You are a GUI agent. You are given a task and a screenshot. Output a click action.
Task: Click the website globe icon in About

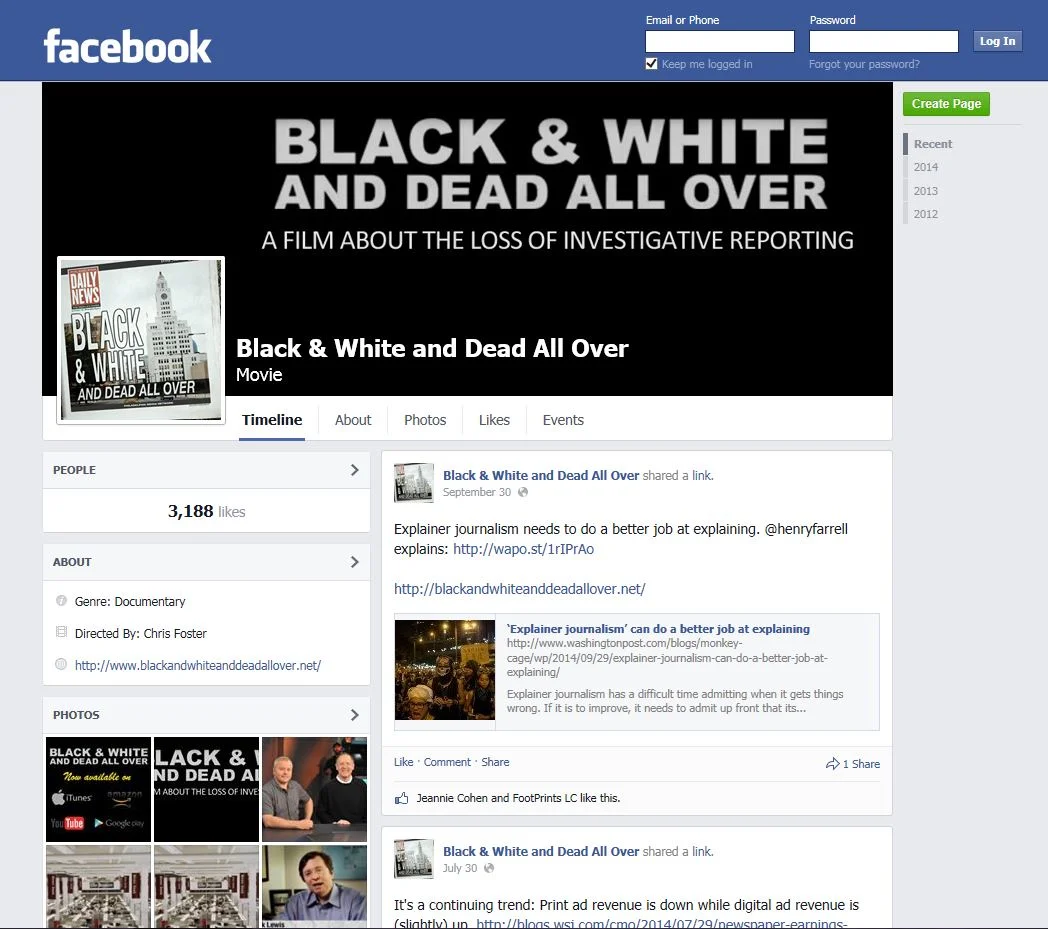pos(61,664)
